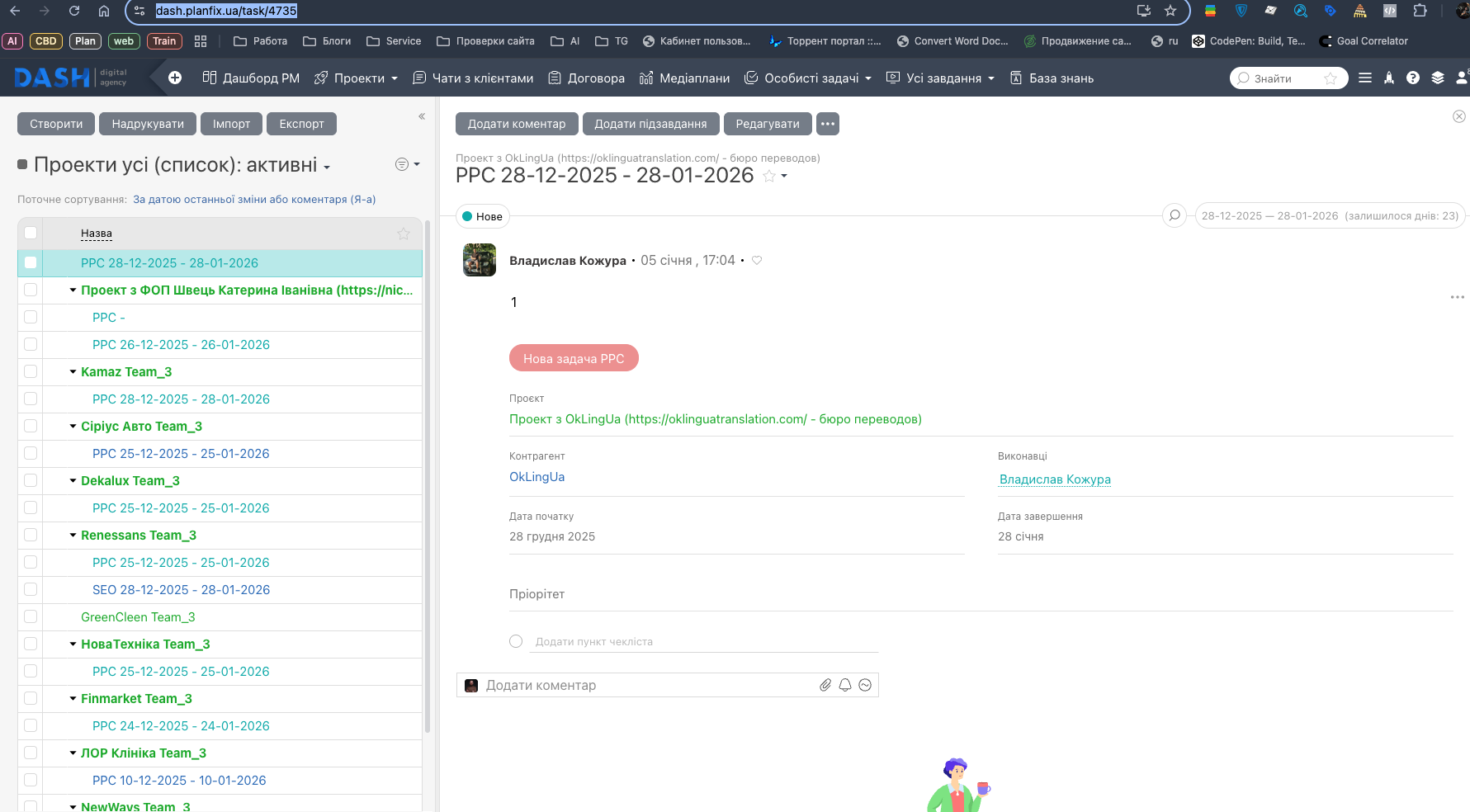Collapse the НоваТехніка Team_3 tree node
Image resolution: width=1470 pixels, height=812 pixels.
(73, 644)
